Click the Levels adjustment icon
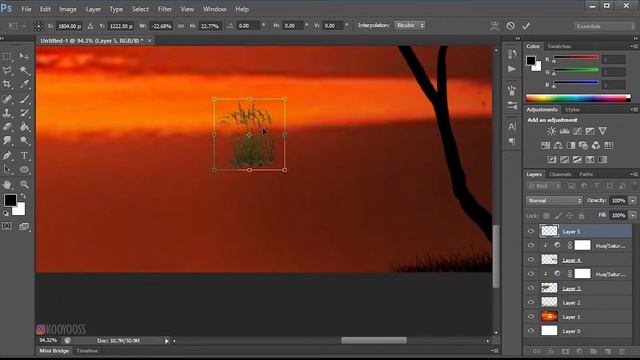 pos(564,131)
